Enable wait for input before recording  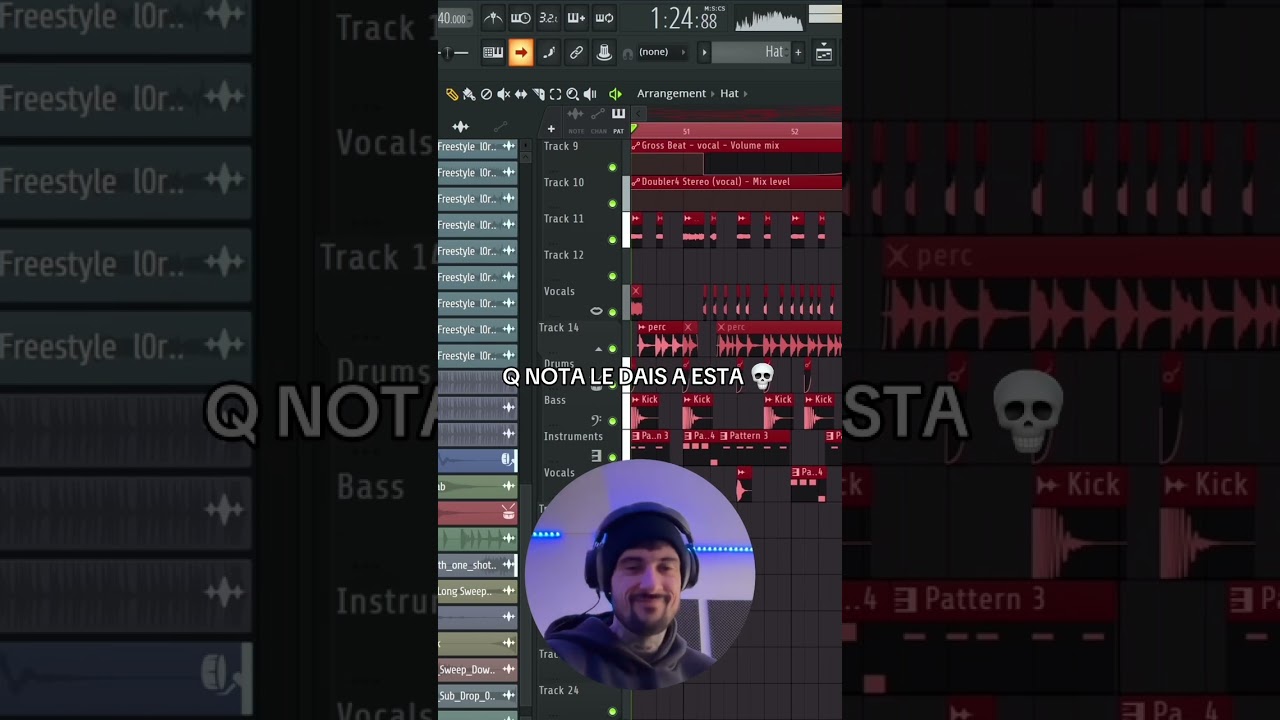(521, 18)
